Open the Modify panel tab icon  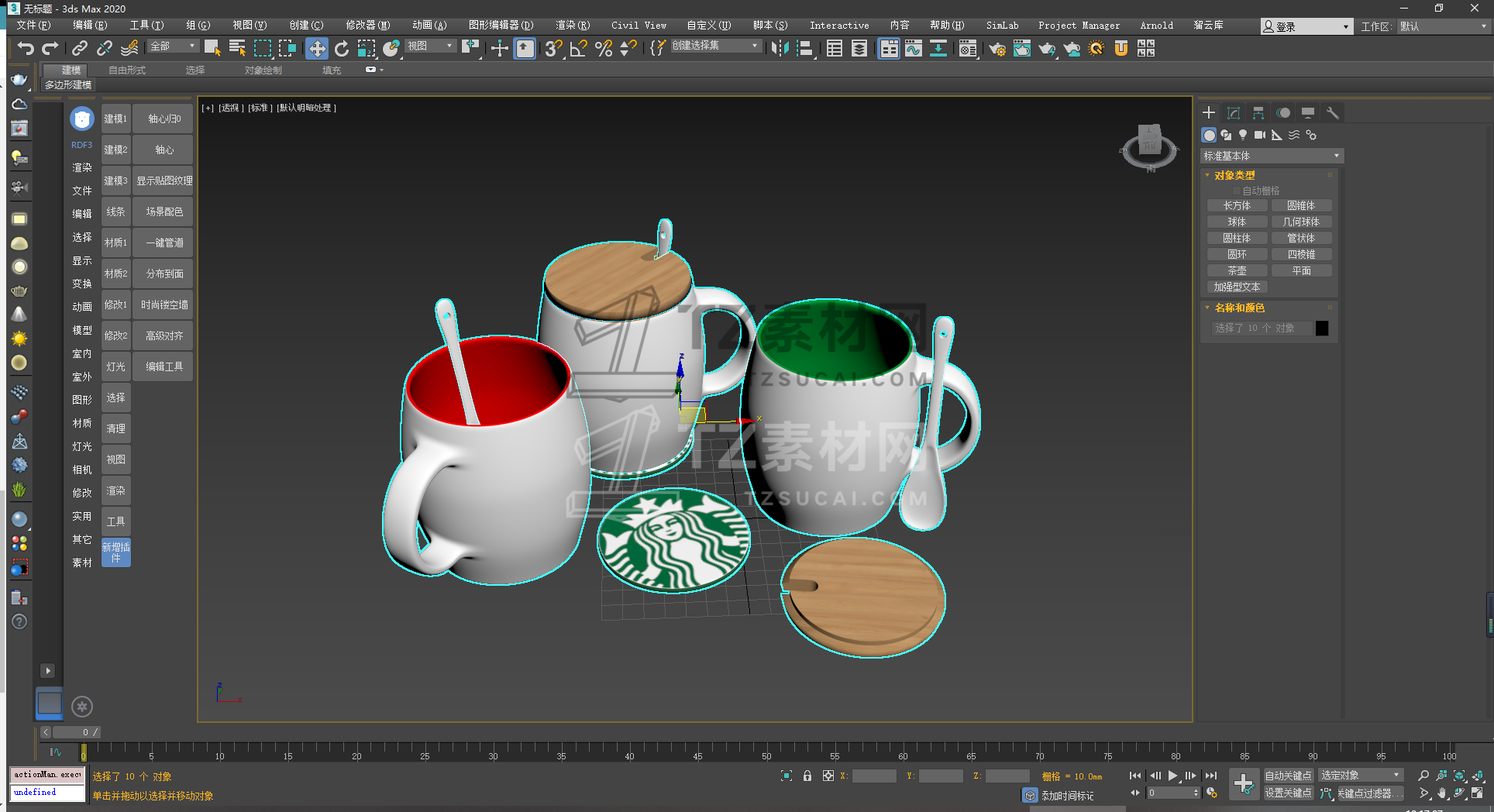point(1234,113)
